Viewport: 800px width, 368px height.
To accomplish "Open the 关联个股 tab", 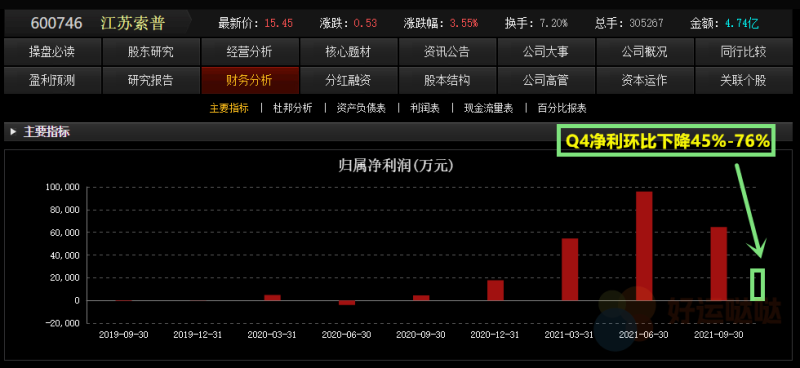I will click(743, 80).
